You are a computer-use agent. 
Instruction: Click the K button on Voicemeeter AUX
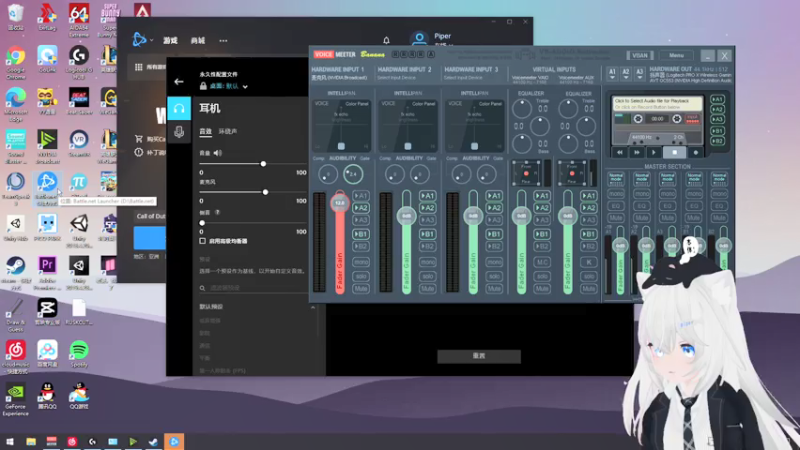[588, 262]
